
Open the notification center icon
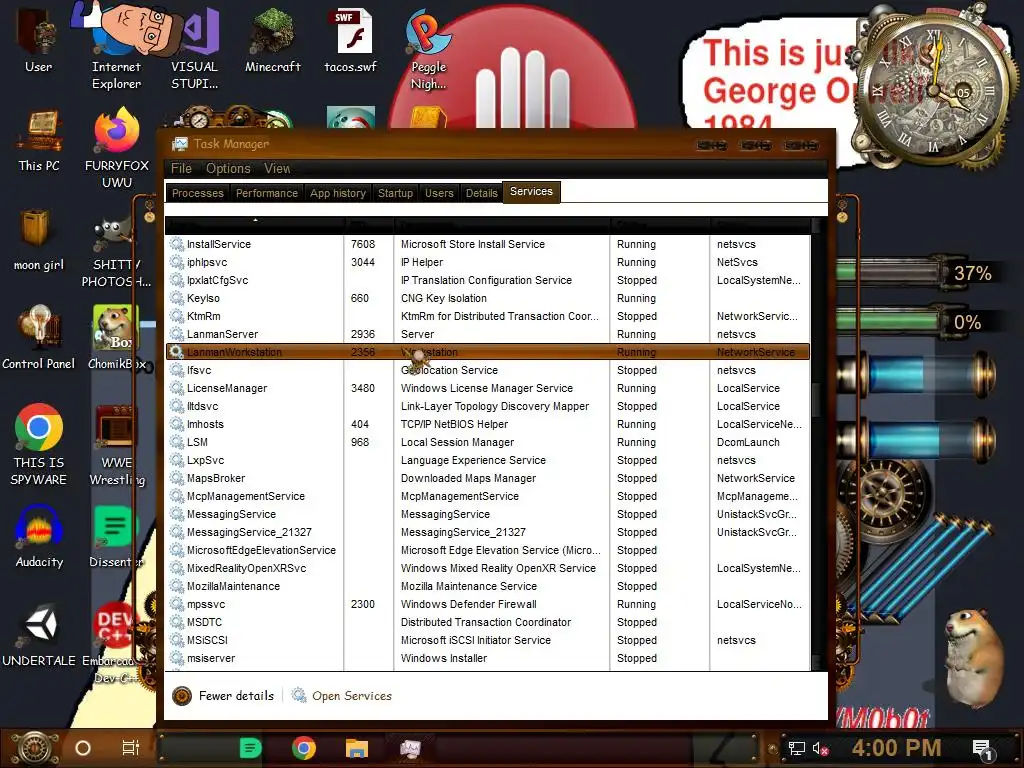point(983,749)
